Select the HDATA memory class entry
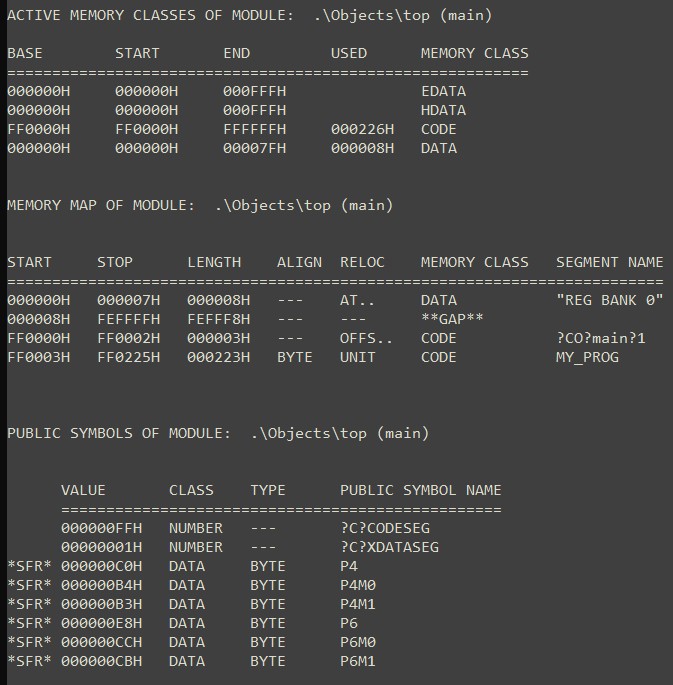Viewport: 673px width, 685px height. 443,110
